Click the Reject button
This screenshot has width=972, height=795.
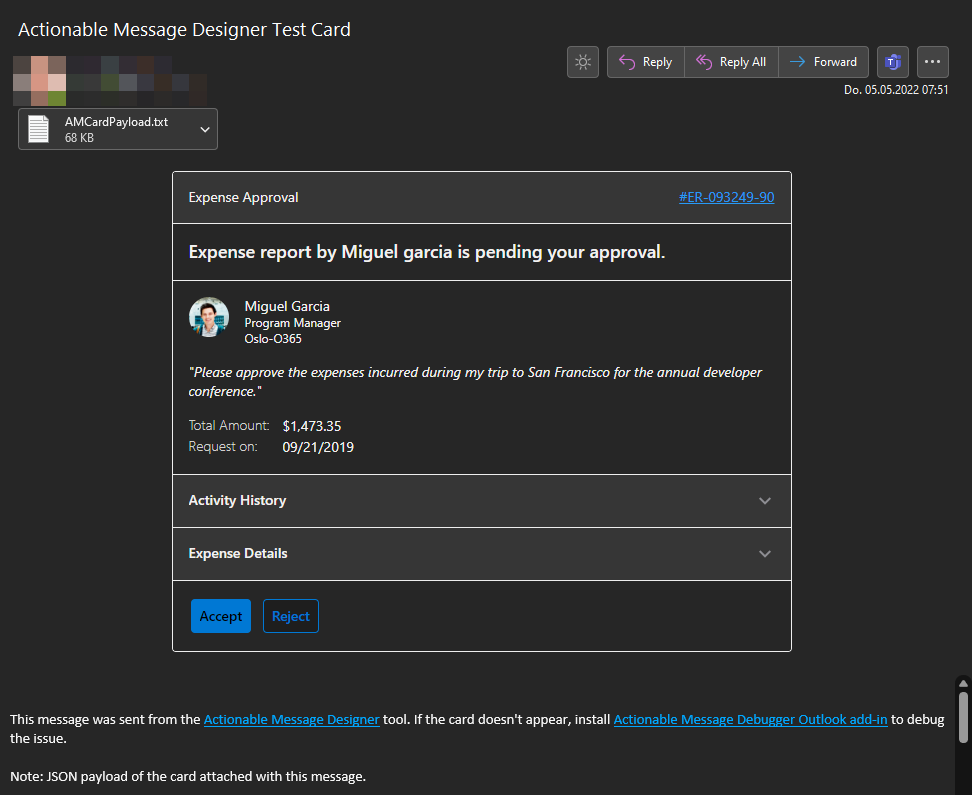[x=290, y=616]
